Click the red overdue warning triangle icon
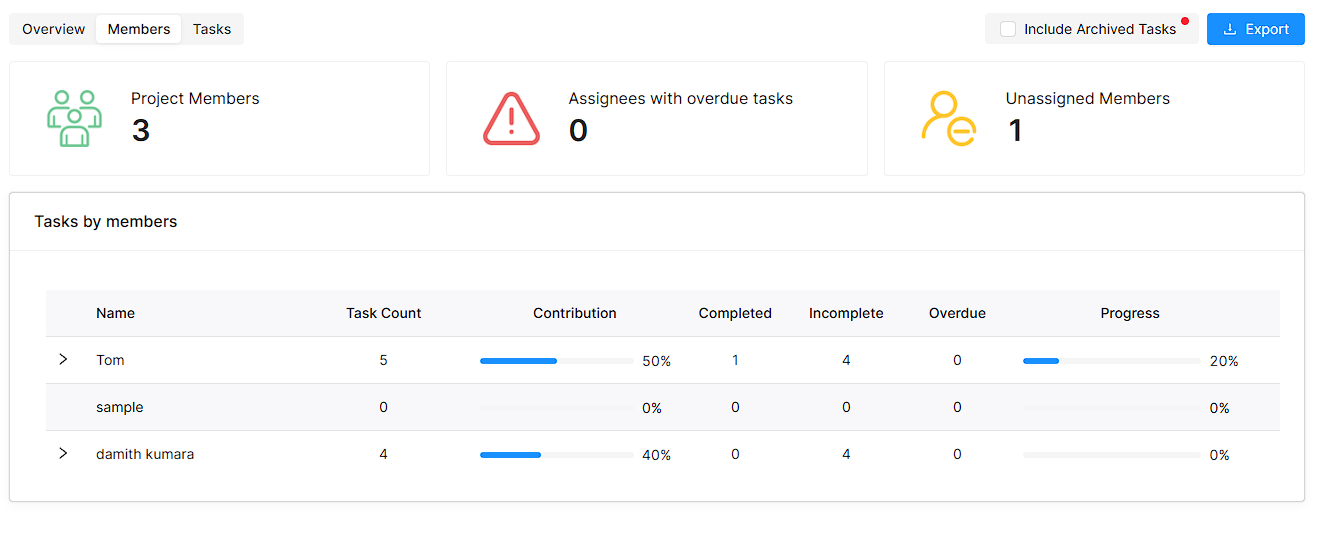Image resolution: width=1341 pixels, height=548 pixels. click(x=511, y=119)
